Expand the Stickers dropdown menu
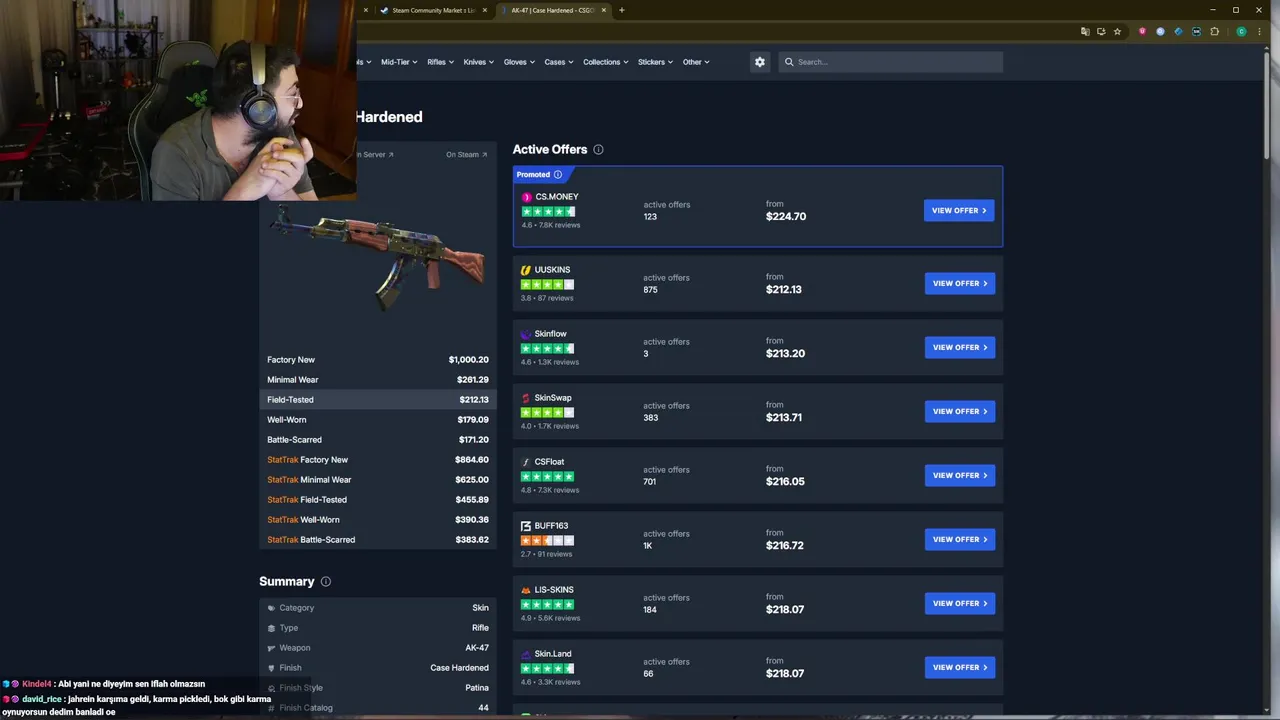 (655, 62)
